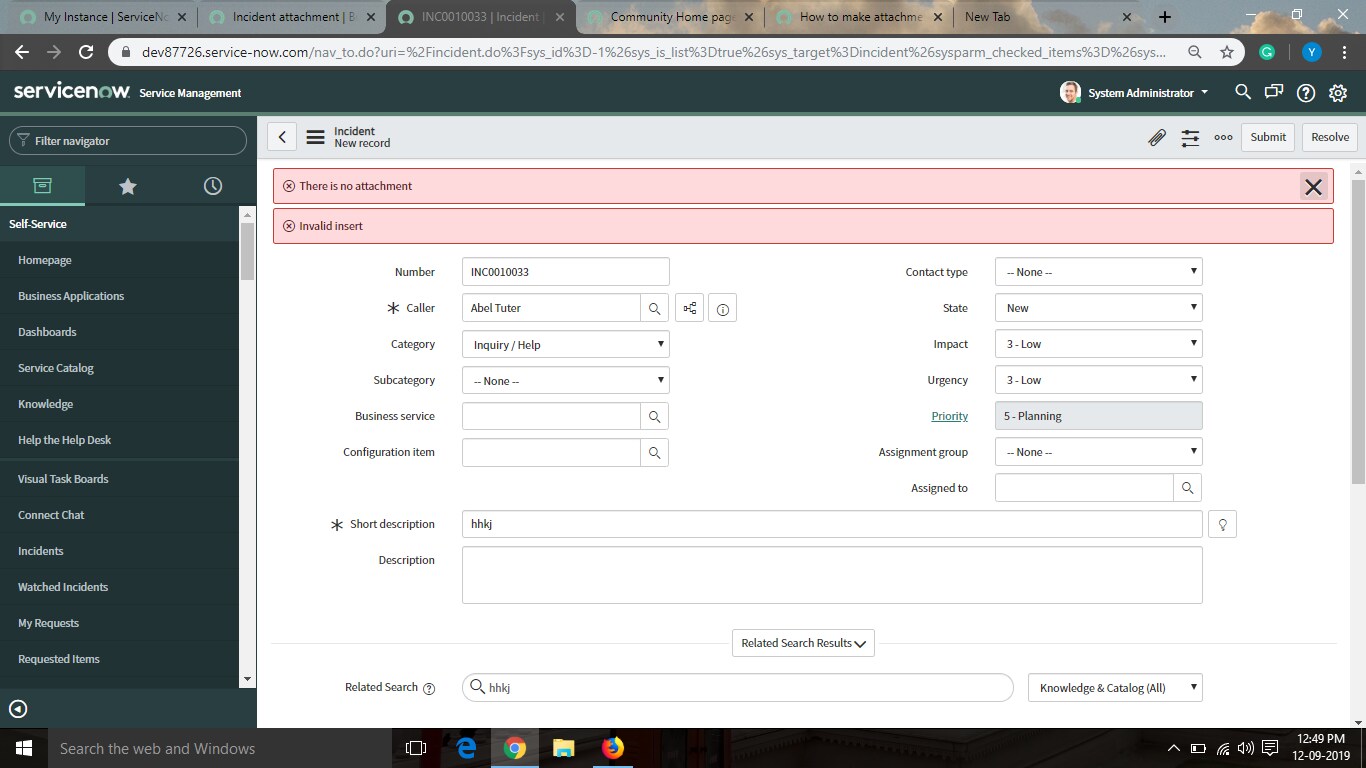Viewport: 1366px width, 768px height.
Task: Collapse the Related Search Results section
Action: (x=803, y=643)
